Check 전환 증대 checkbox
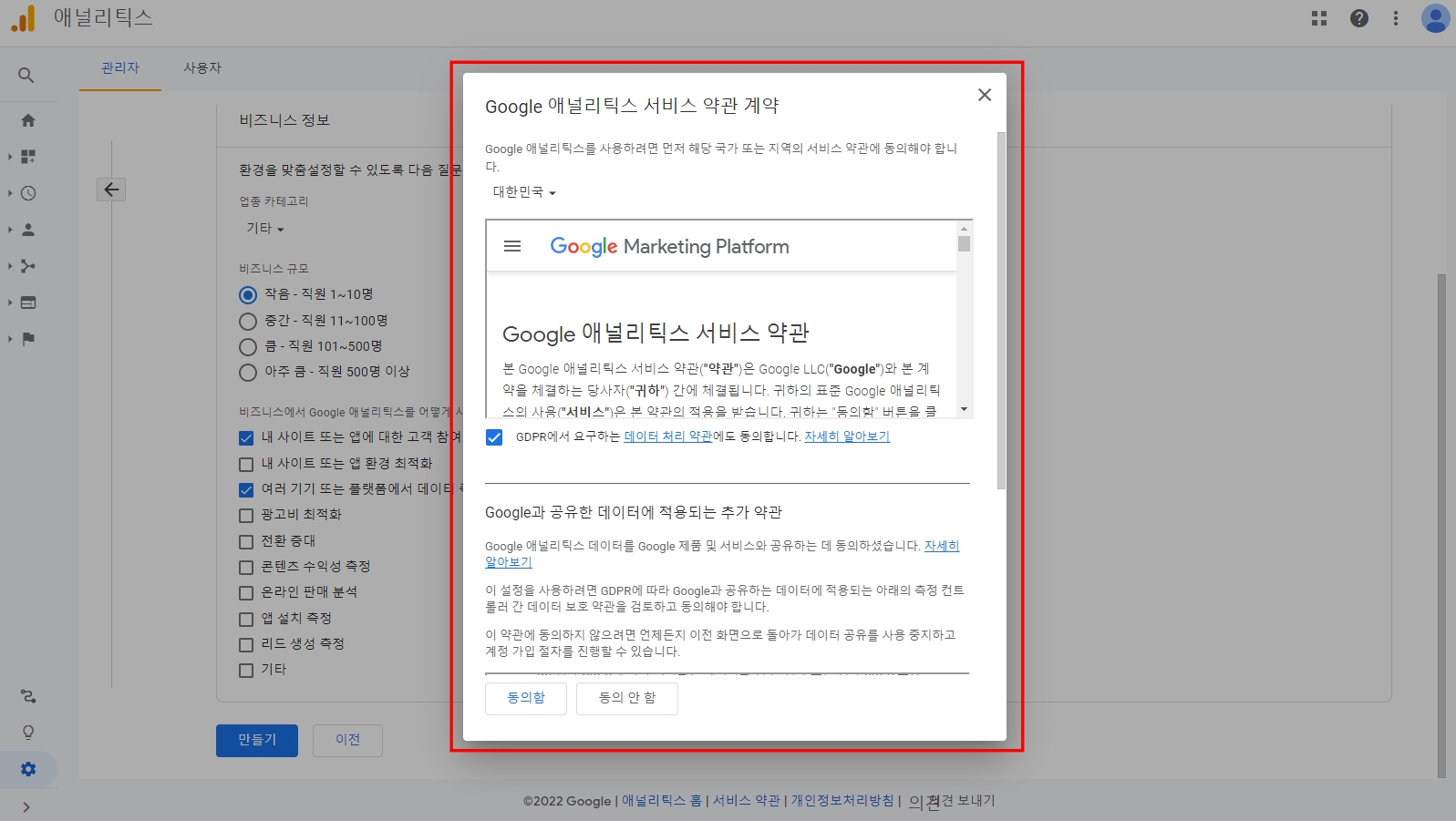1456x821 pixels. 246,541
